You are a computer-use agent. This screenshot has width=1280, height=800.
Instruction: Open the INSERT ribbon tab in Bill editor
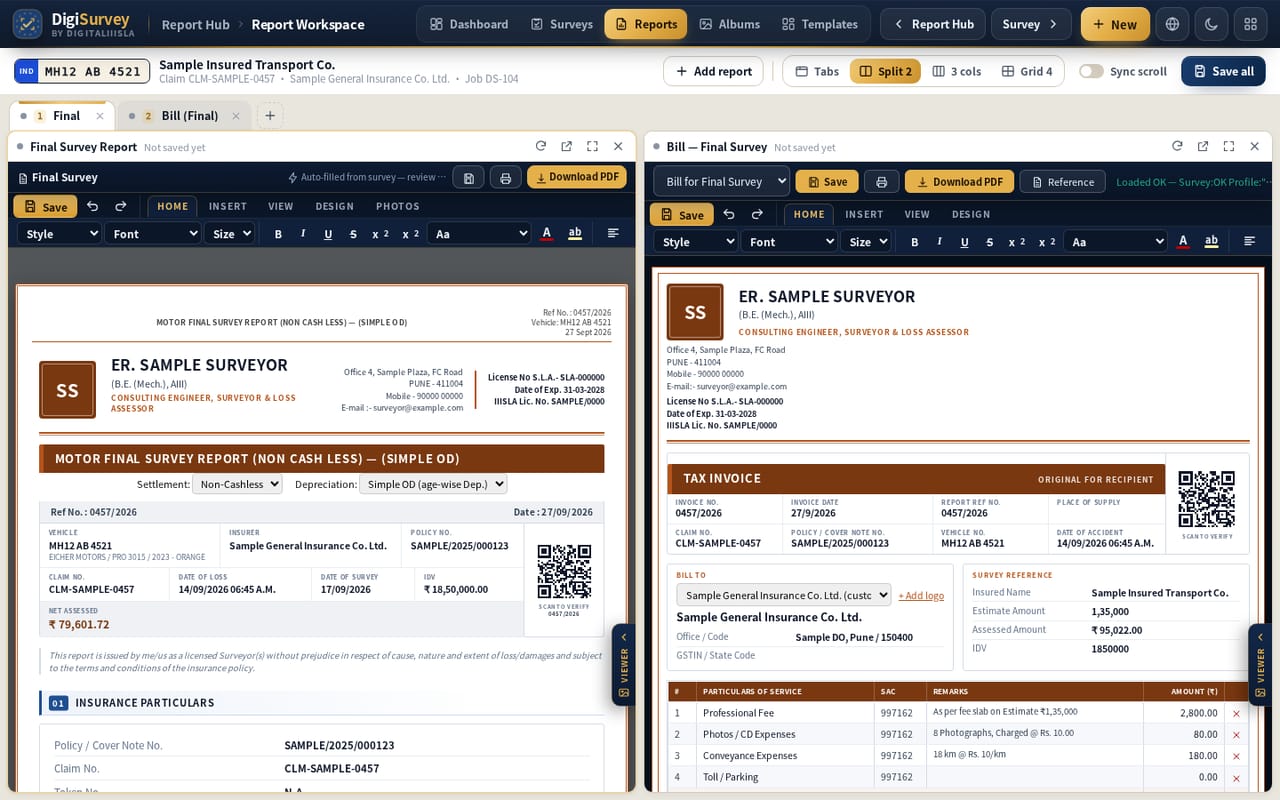point(864,215)
